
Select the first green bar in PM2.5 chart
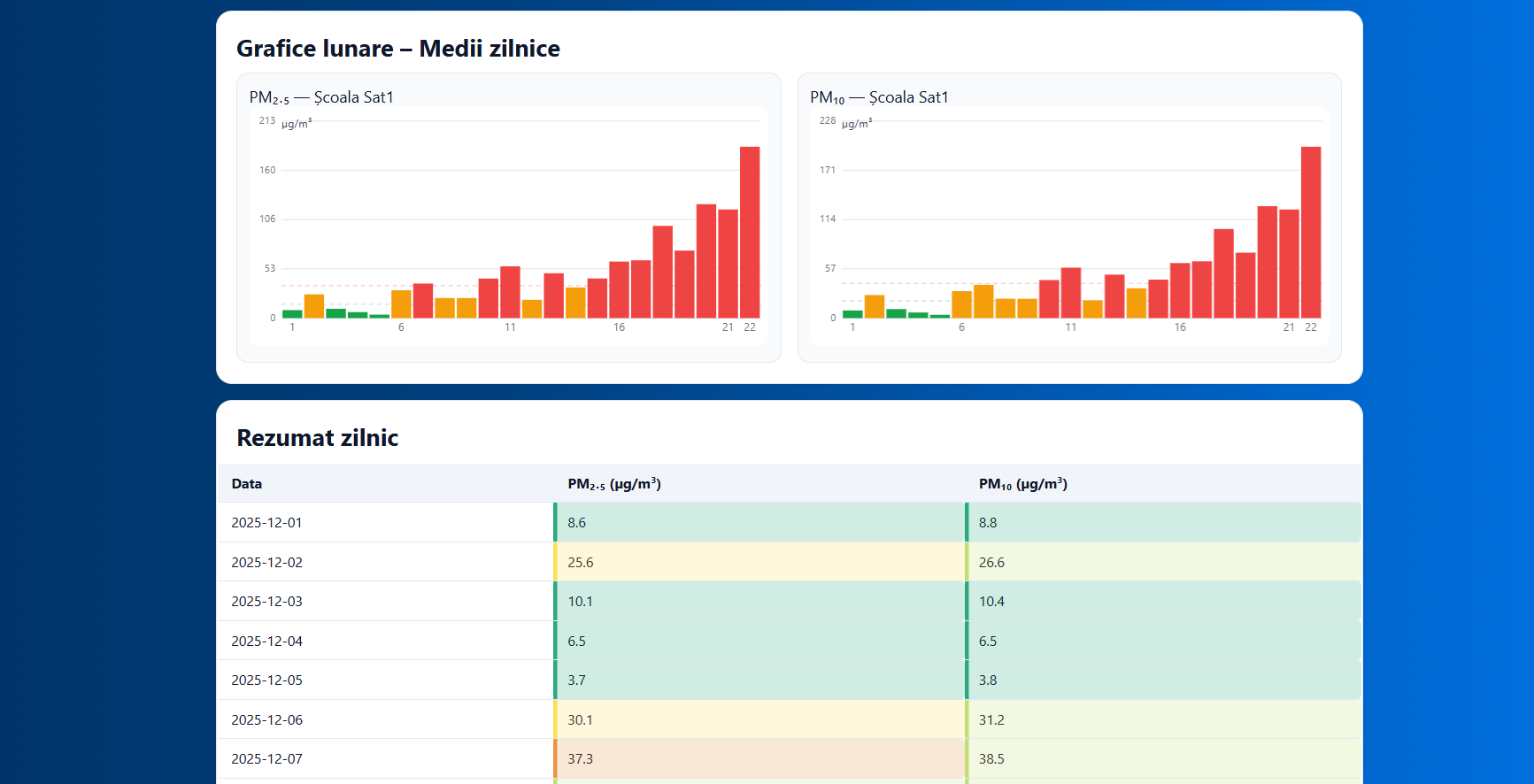[292, 313]
